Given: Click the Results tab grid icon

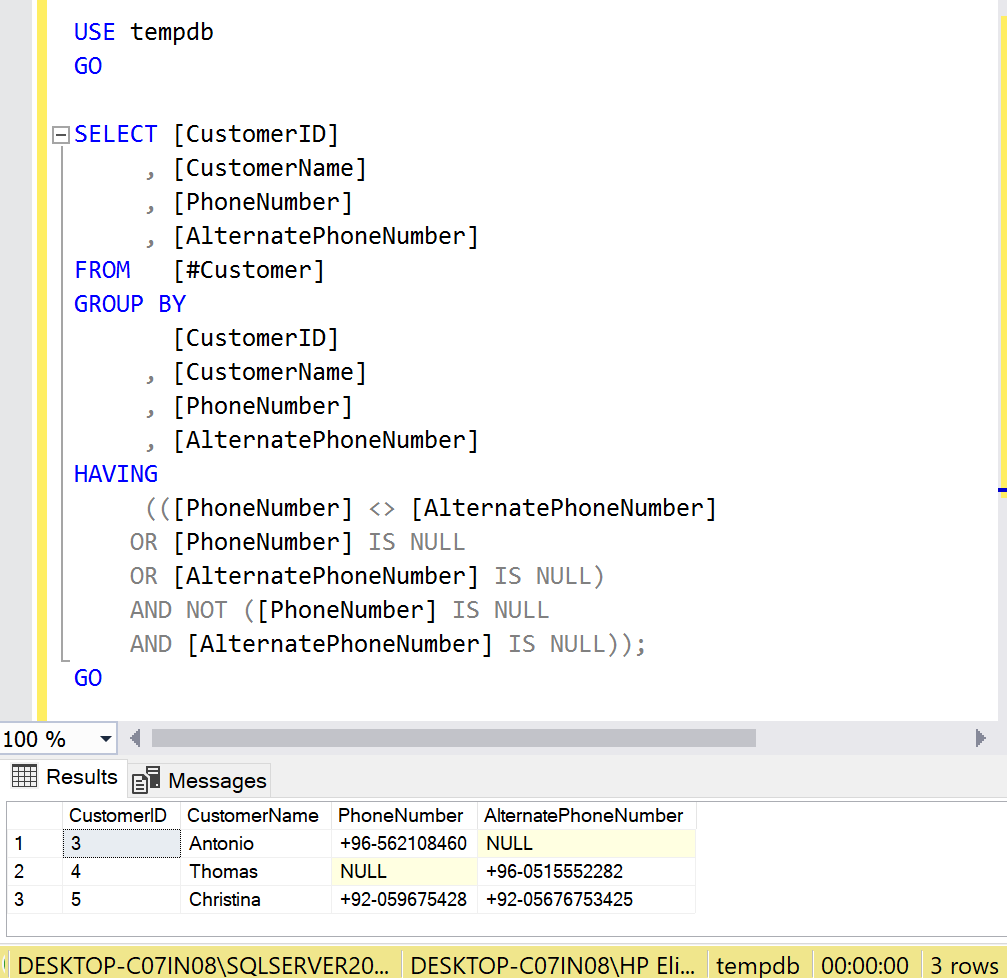Looking at the screenshot, I should point(25,777).
